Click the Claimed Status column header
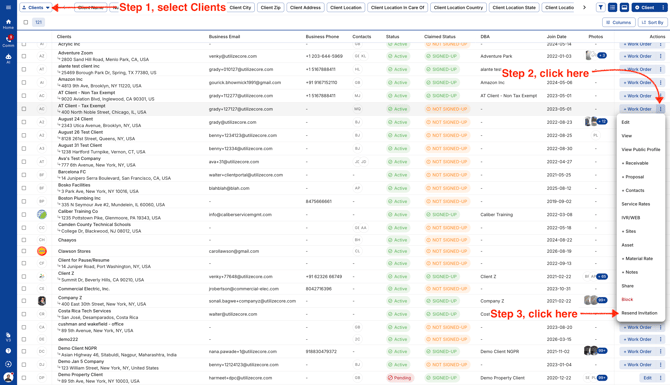This screenshot has width=670, height=385. [x=440, y=37]
